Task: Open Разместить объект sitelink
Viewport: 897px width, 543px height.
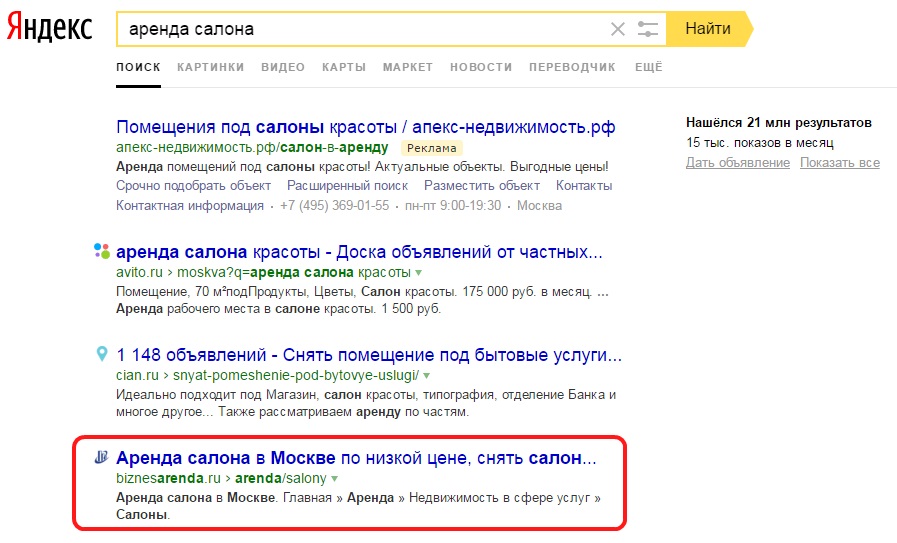Action: (482, 185)
